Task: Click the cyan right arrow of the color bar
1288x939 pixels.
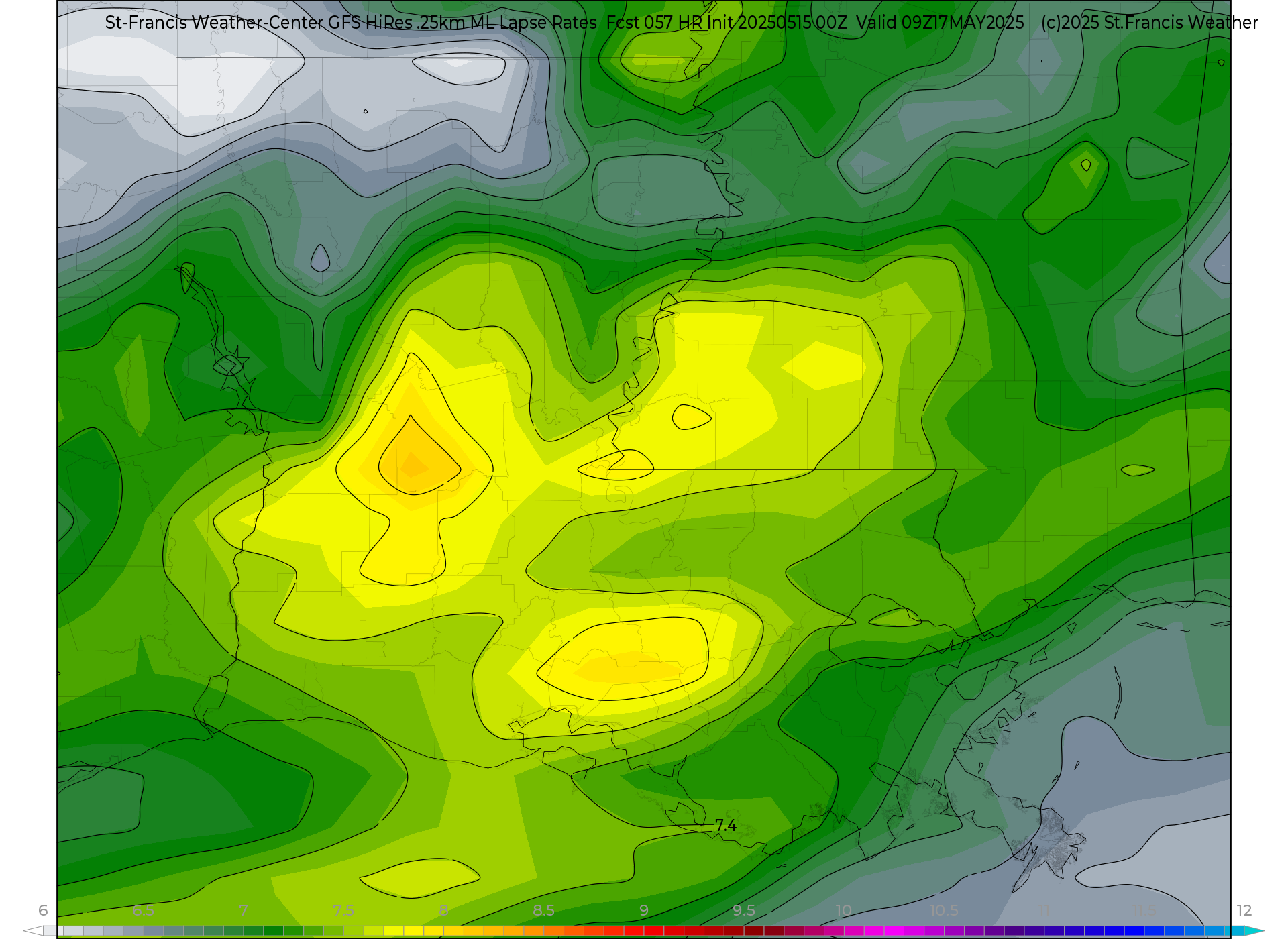Action: pos(1254,931)
